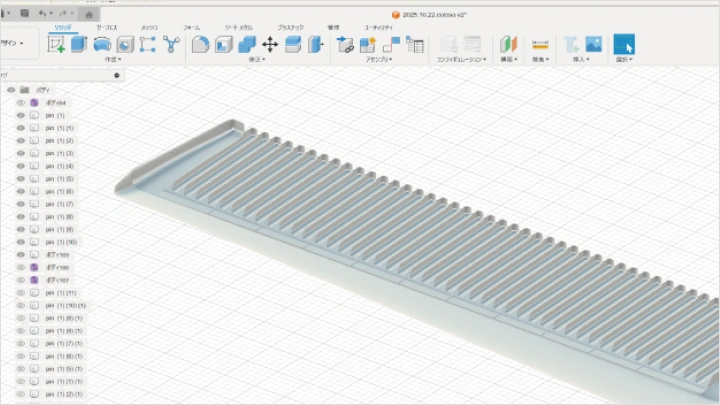Switch to the サーフェス tab

107,28
